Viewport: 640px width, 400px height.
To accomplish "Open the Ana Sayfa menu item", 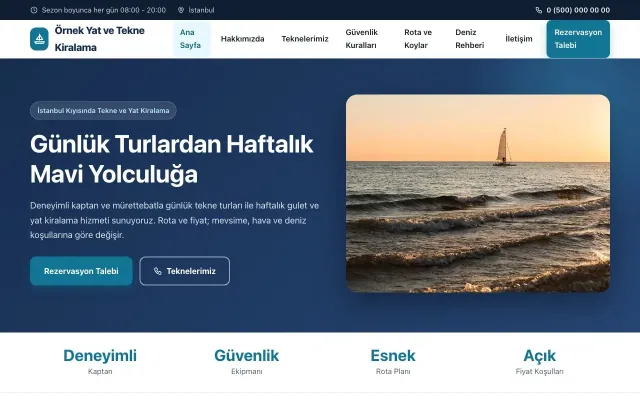I will 191,39.
